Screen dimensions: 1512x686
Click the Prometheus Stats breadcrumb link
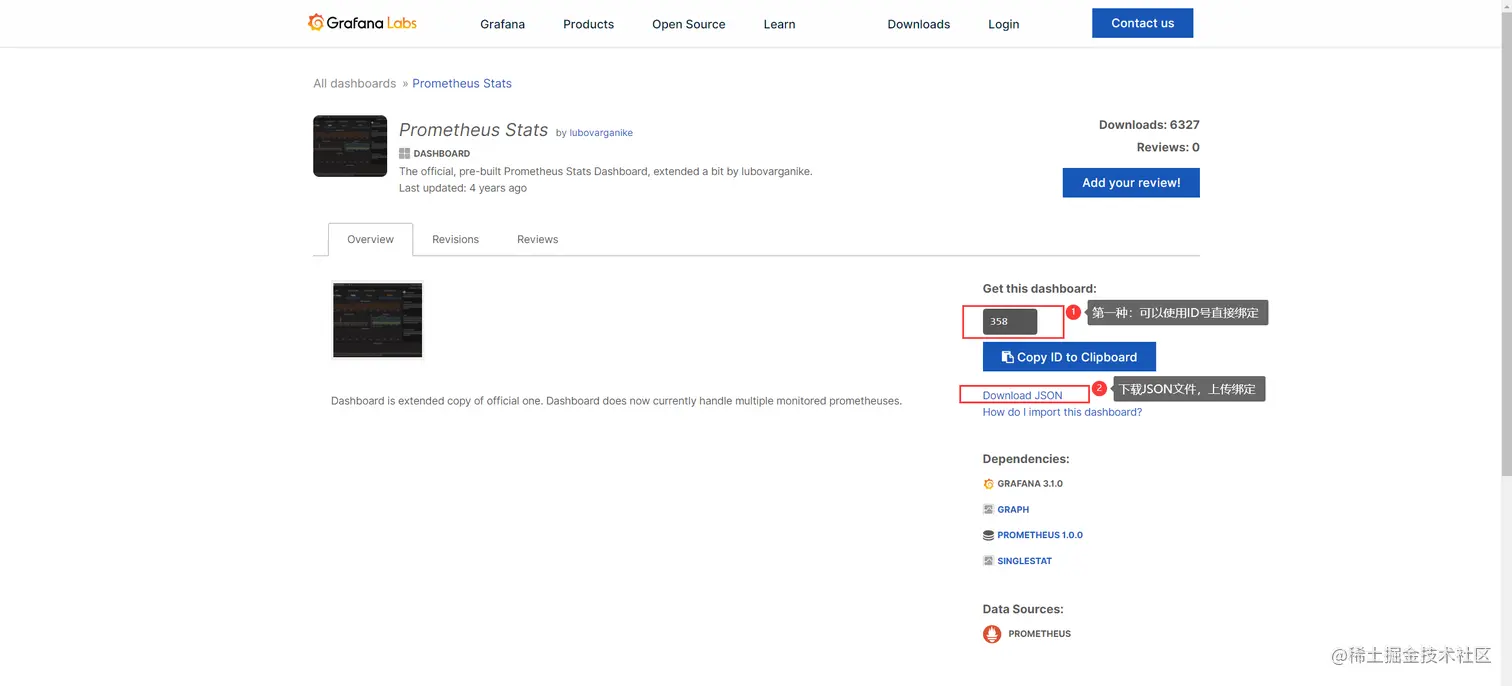click(462, 83)
